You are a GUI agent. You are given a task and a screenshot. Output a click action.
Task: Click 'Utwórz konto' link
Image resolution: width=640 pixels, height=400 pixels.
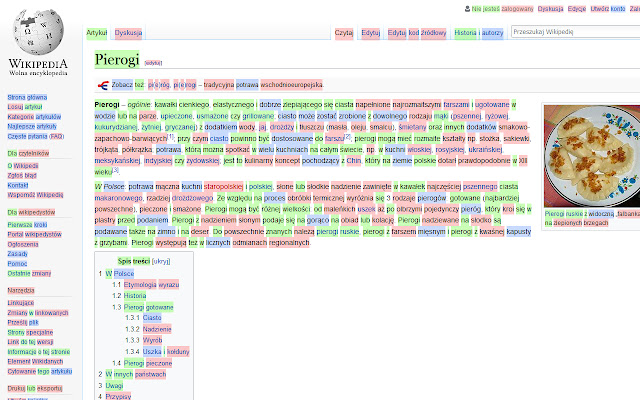pyautogui.click(x=608, y=9)
